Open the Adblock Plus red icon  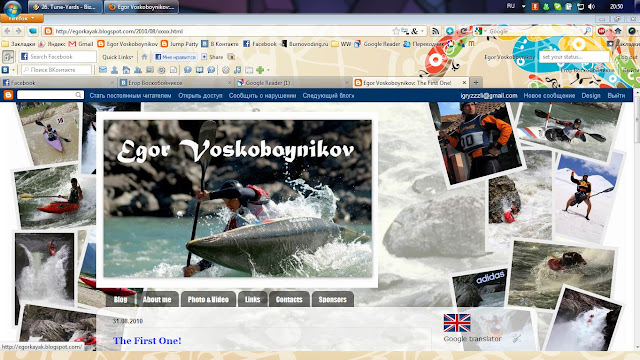(x=602, y=31)
